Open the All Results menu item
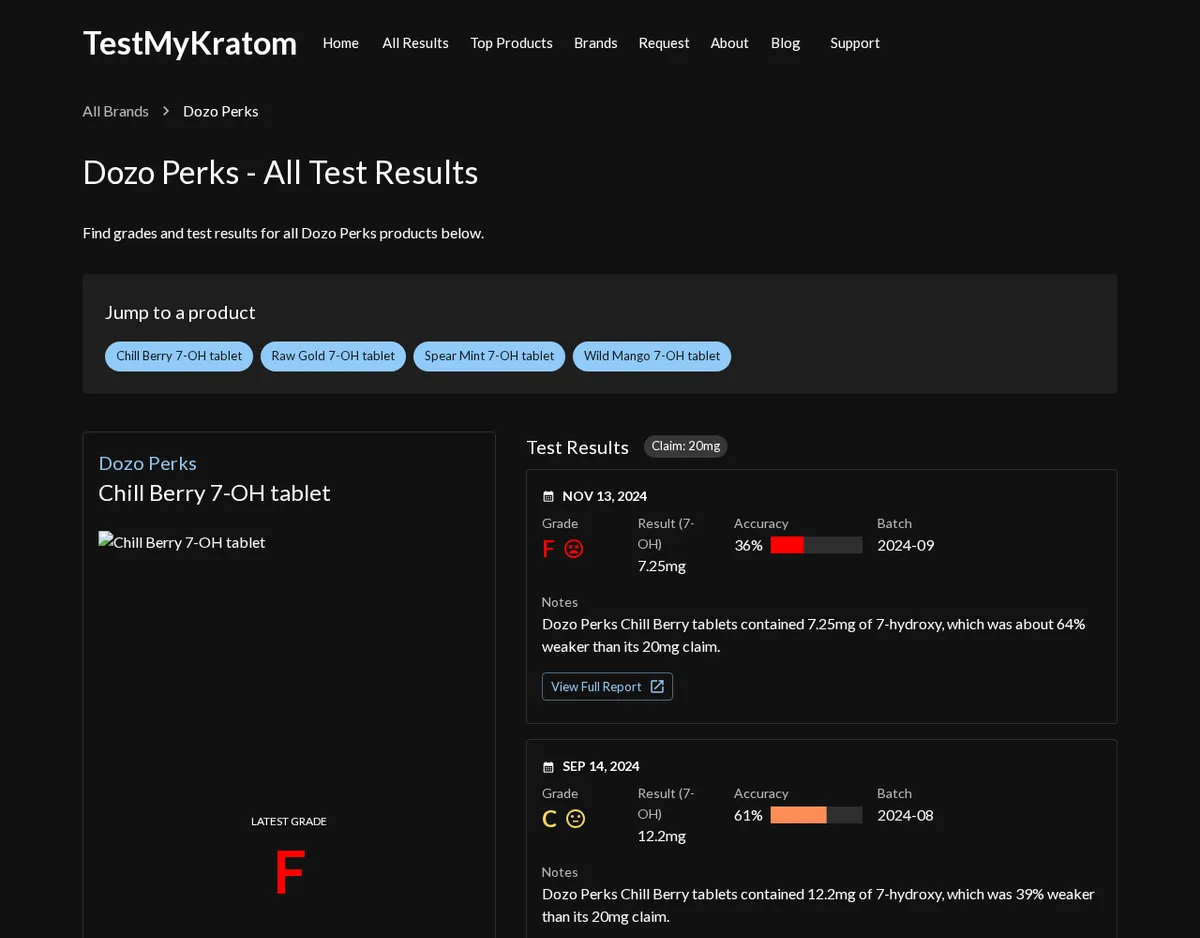 [415, 43]
